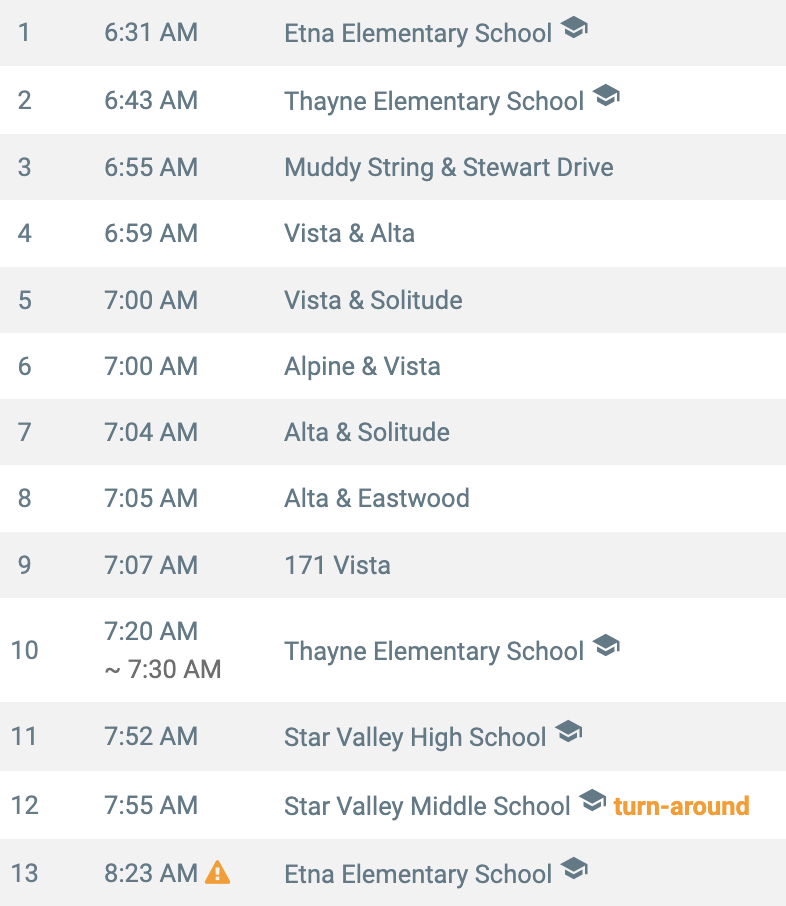Select the Vista & Alta stop row

click(x=393, y=233)
